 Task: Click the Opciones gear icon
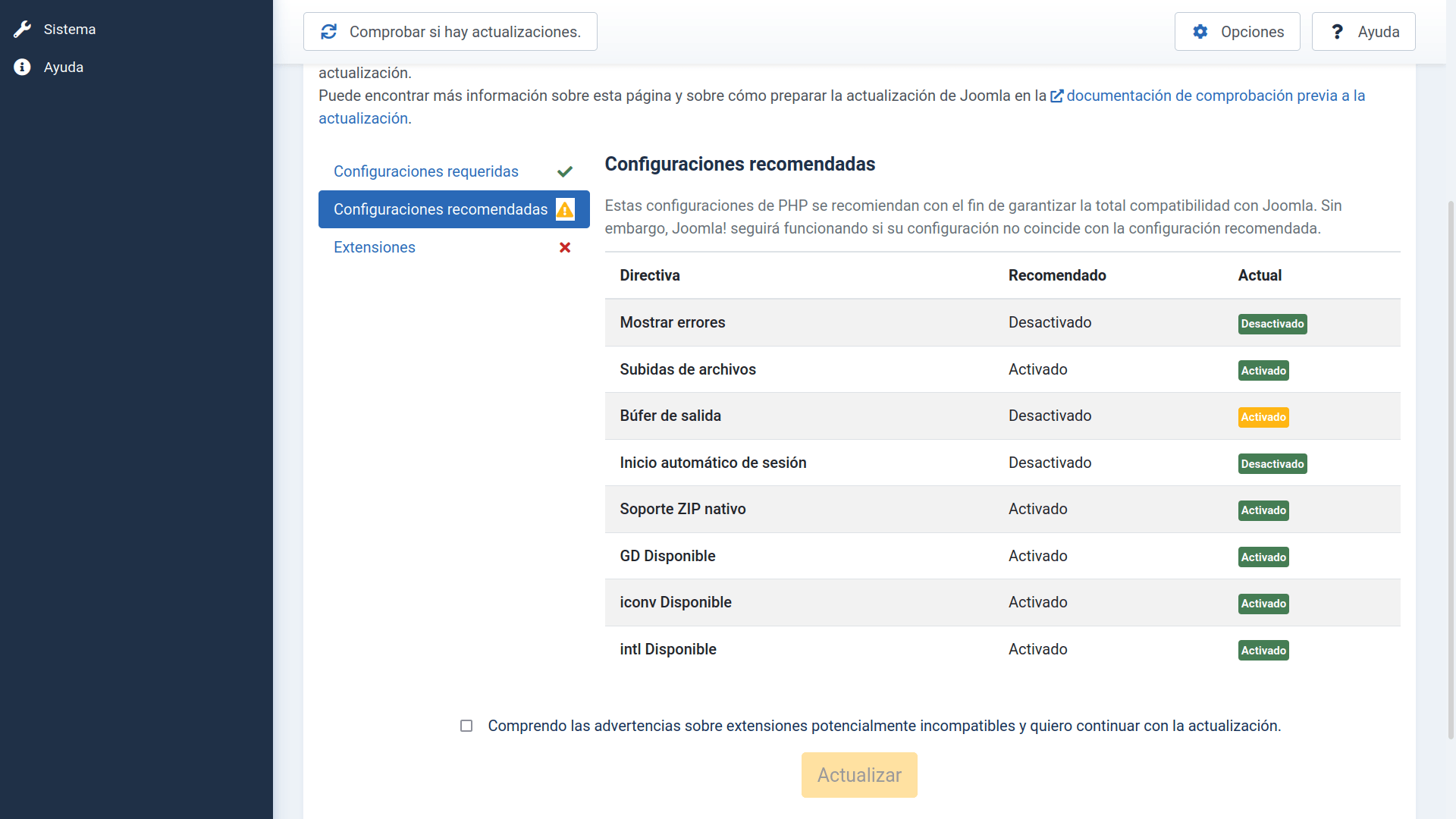click(1200, 32)
